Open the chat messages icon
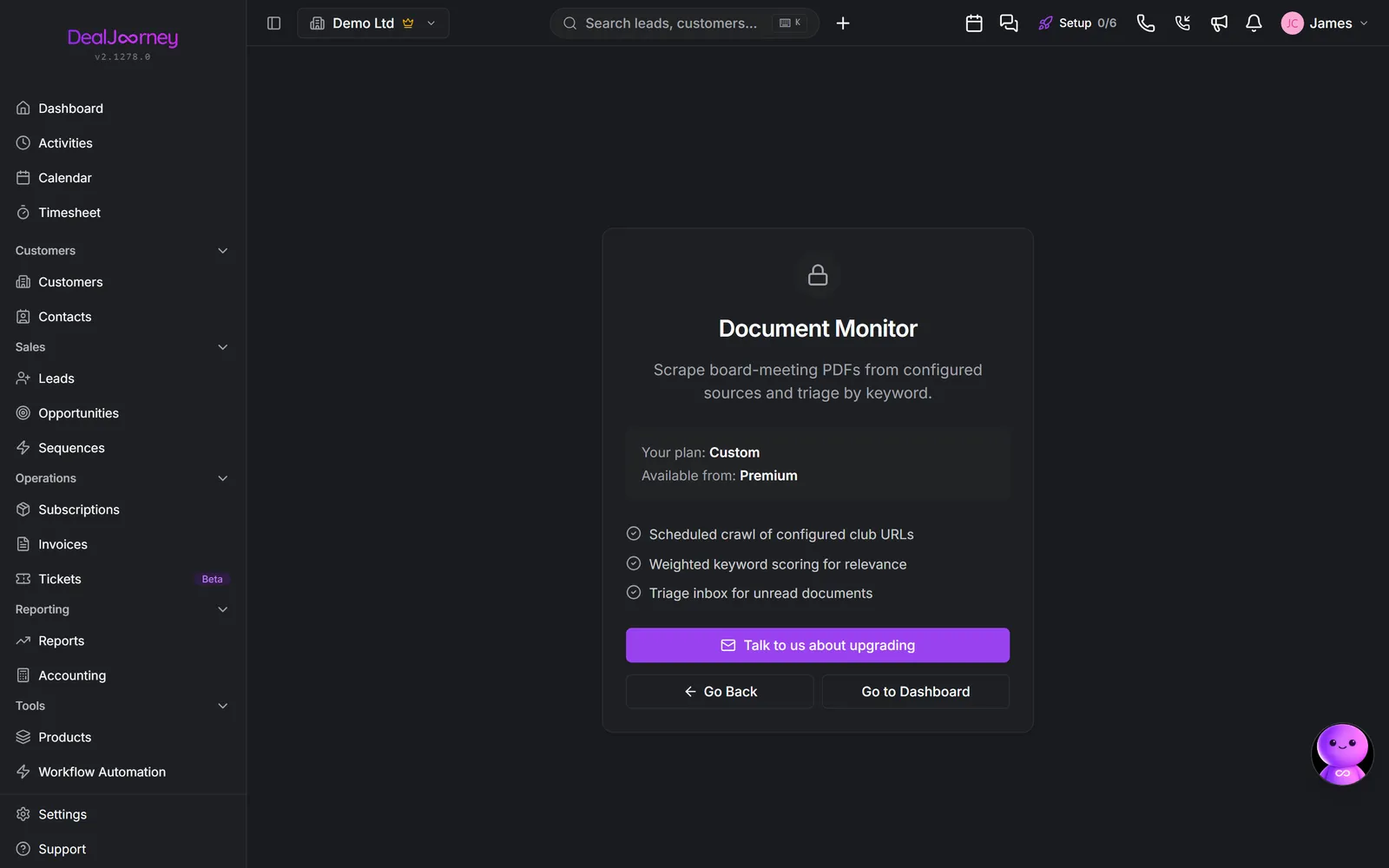1389x868 pixels. pyautogui.click(x=1009, y=23)
